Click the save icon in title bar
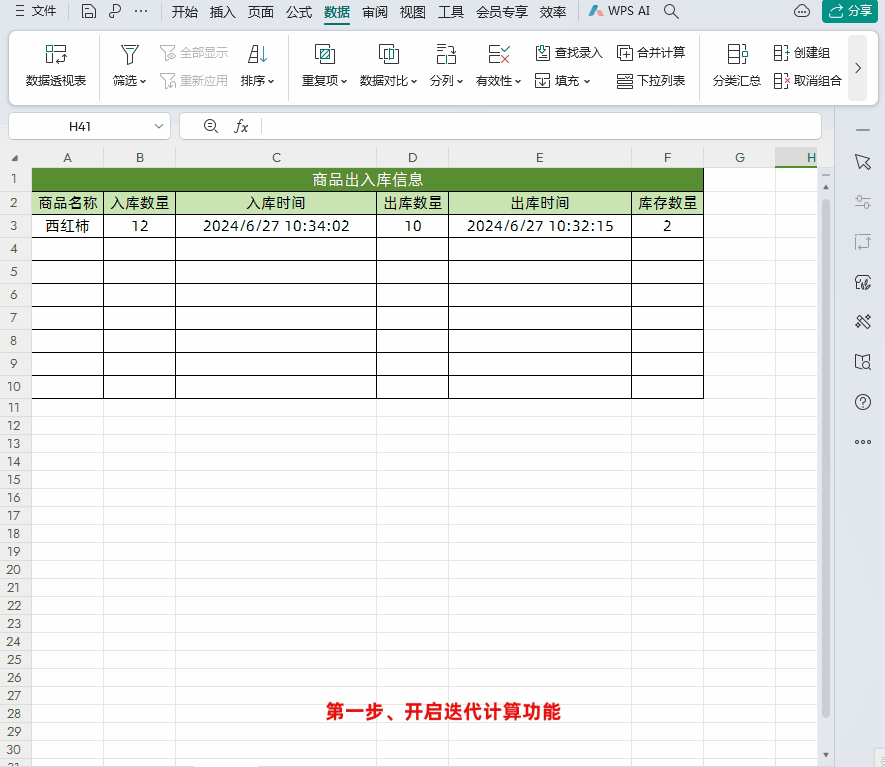 [x=89, y=11]
